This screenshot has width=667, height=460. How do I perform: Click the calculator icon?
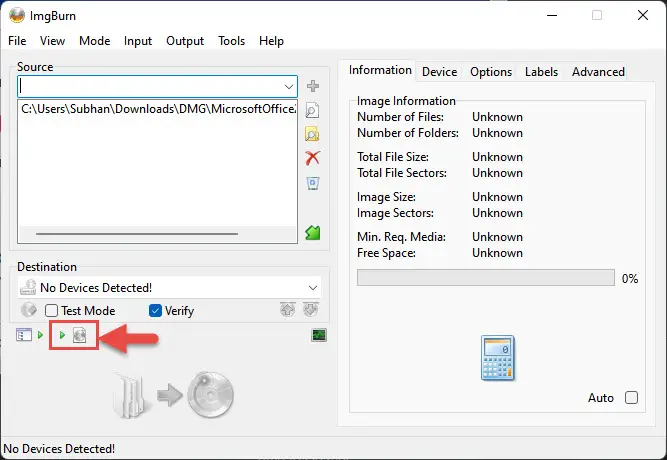(x=498, y=358)
